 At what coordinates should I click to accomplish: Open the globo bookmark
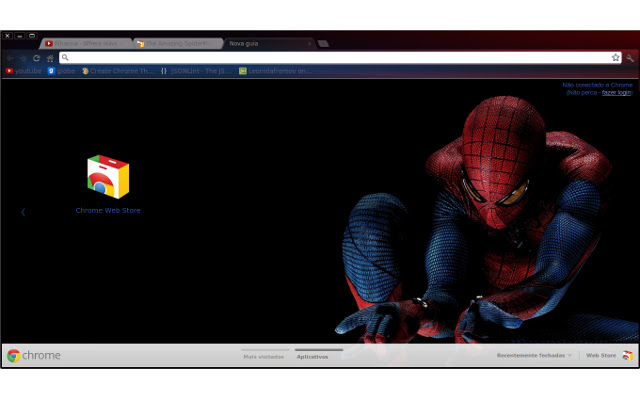[x=62, y=71]
